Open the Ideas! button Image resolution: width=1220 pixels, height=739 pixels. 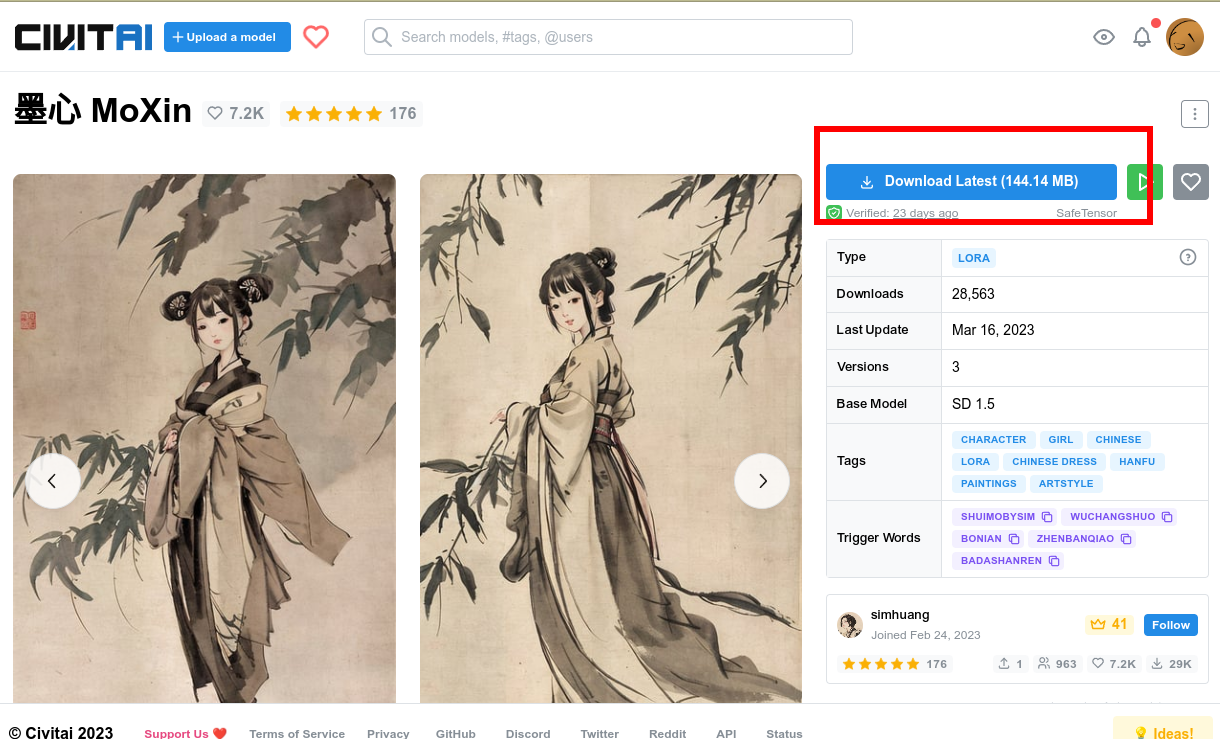click(x=1165, y=729)
